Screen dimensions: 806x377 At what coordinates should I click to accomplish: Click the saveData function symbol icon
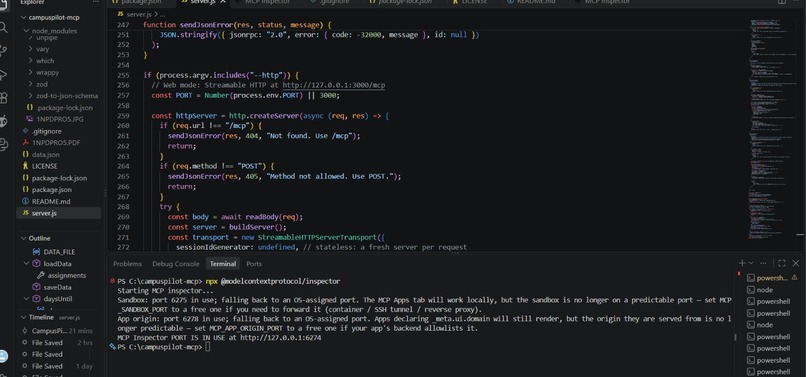tap(36, 287)
